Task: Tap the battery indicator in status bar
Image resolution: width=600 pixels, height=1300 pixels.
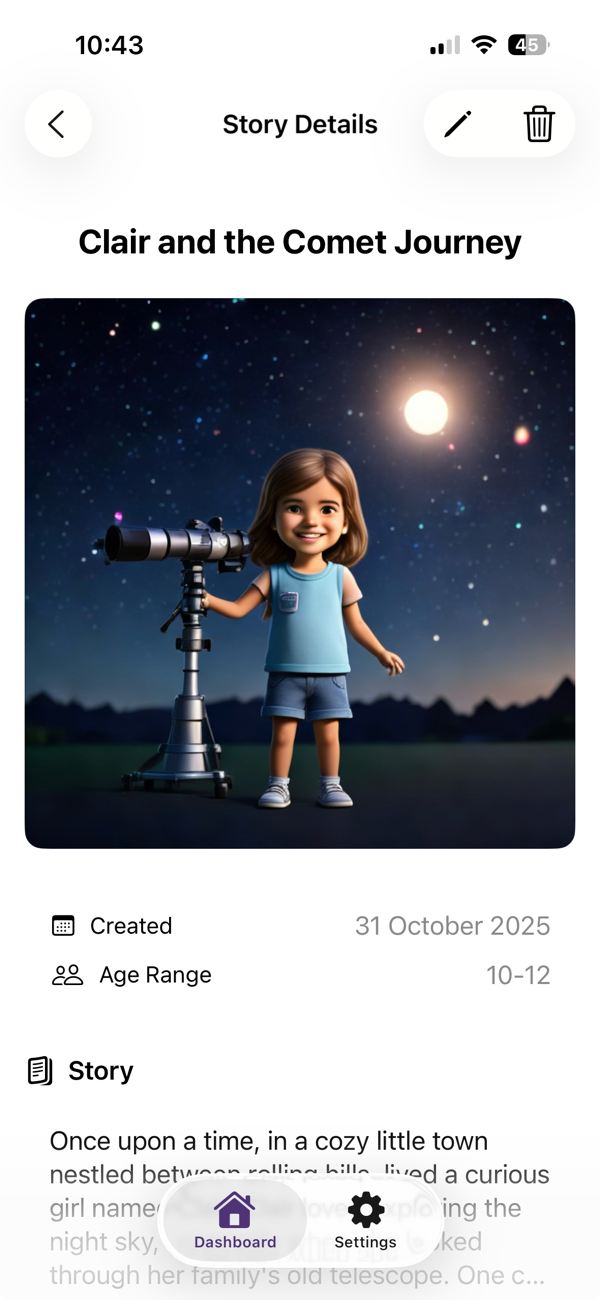Action: (528, 45)
